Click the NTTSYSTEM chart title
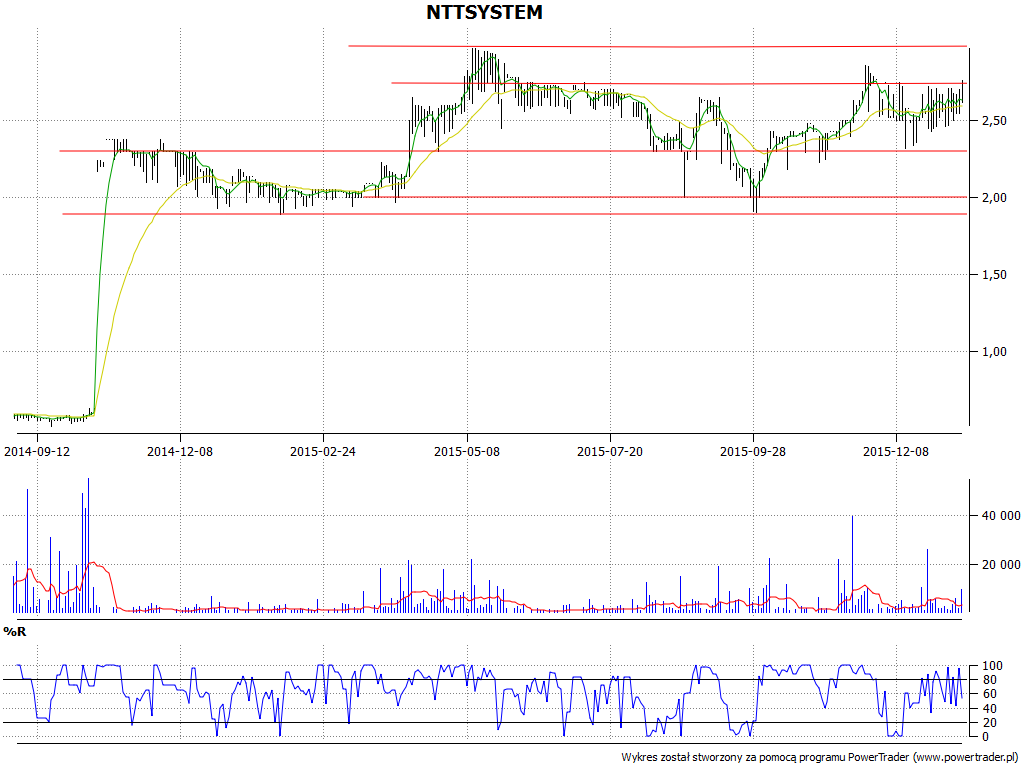 point(484,12)
